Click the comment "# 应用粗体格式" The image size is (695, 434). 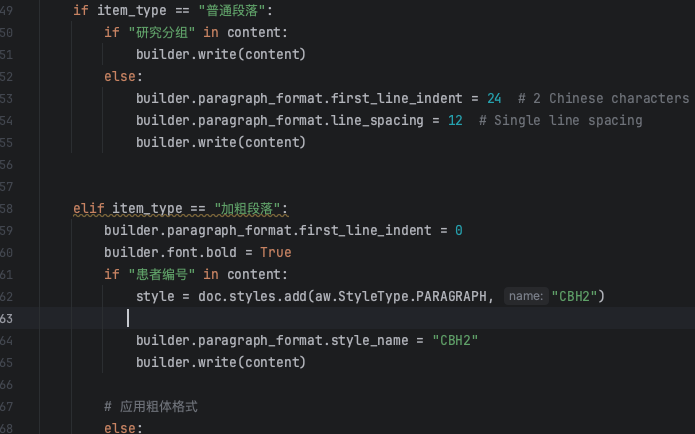pos(151,407)
